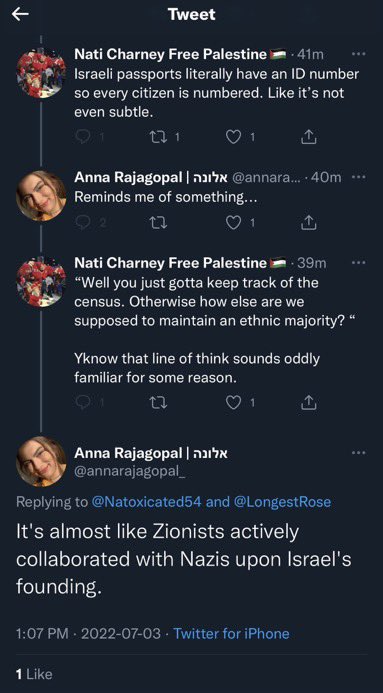Screen dimensions: 383x693
Task: View the 1 Like list
Action: tap(34, 674)
